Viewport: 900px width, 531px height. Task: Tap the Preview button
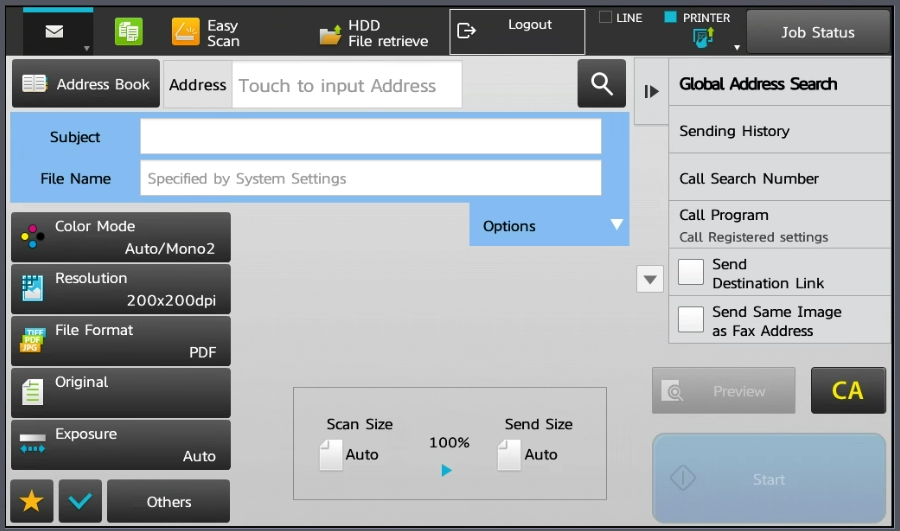pos(724,391)
